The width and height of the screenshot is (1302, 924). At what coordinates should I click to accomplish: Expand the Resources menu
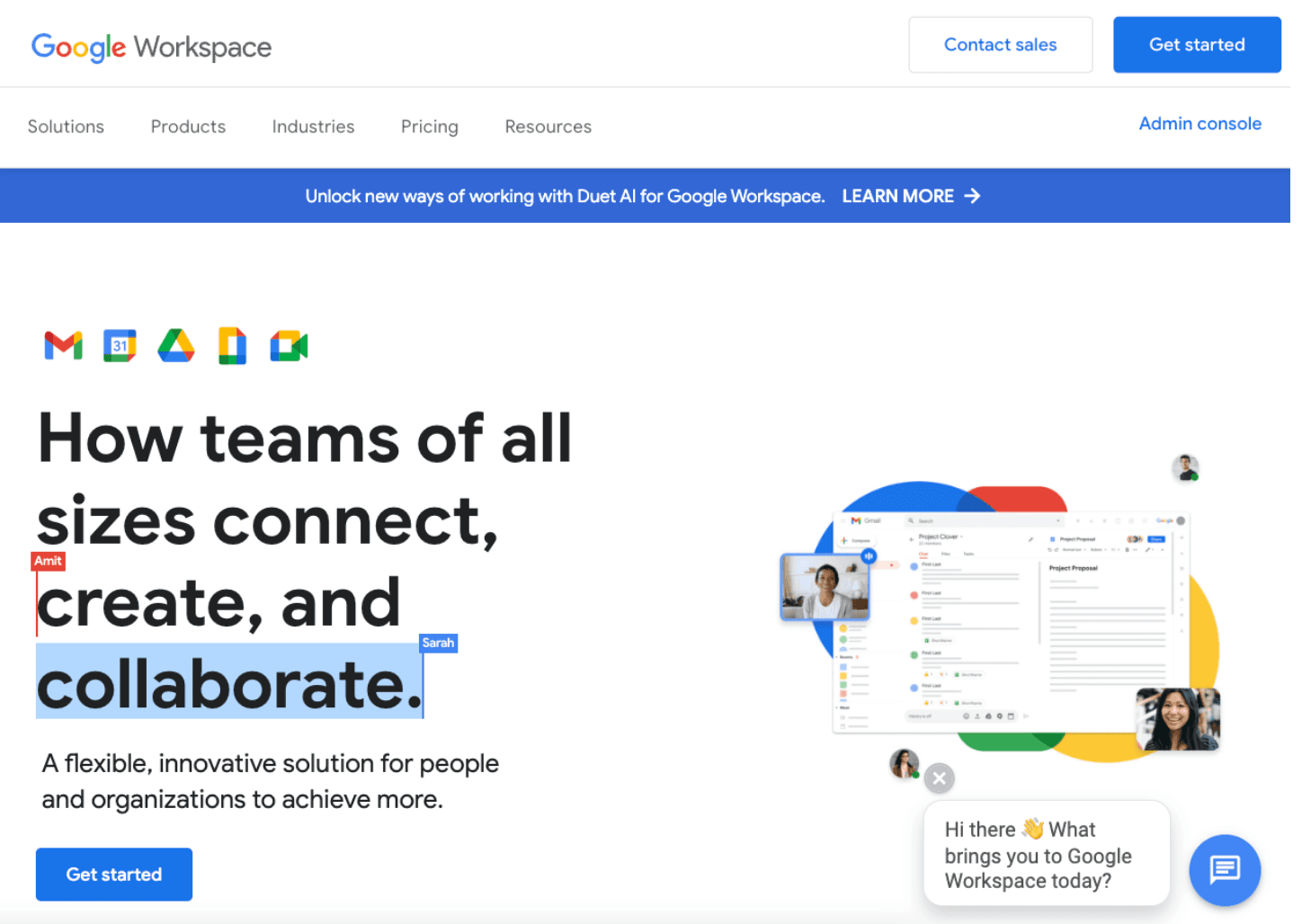[548, 127]
